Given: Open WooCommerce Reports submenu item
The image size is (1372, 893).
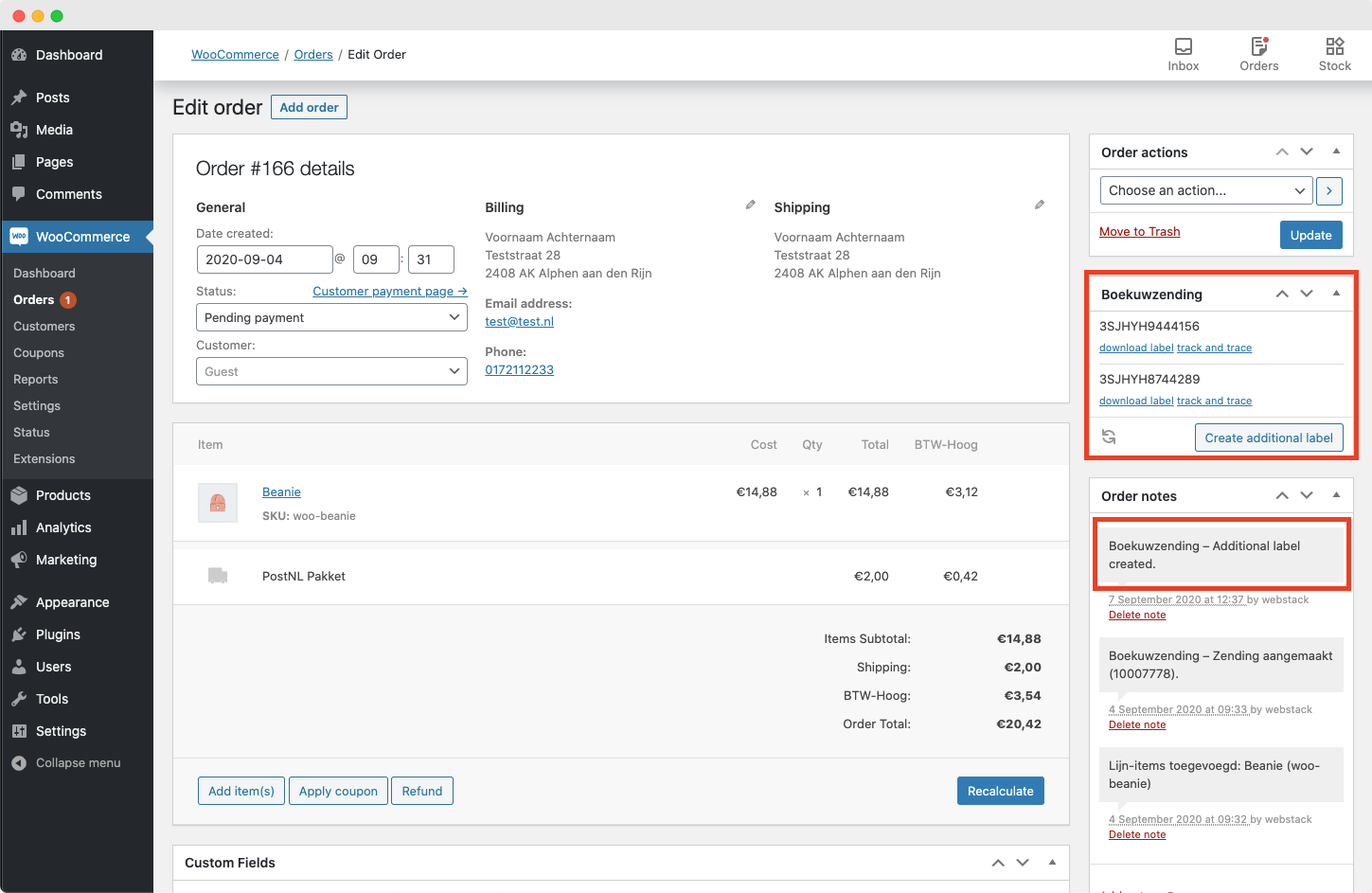Looking at the screenshot, I should tap(36, 379).
